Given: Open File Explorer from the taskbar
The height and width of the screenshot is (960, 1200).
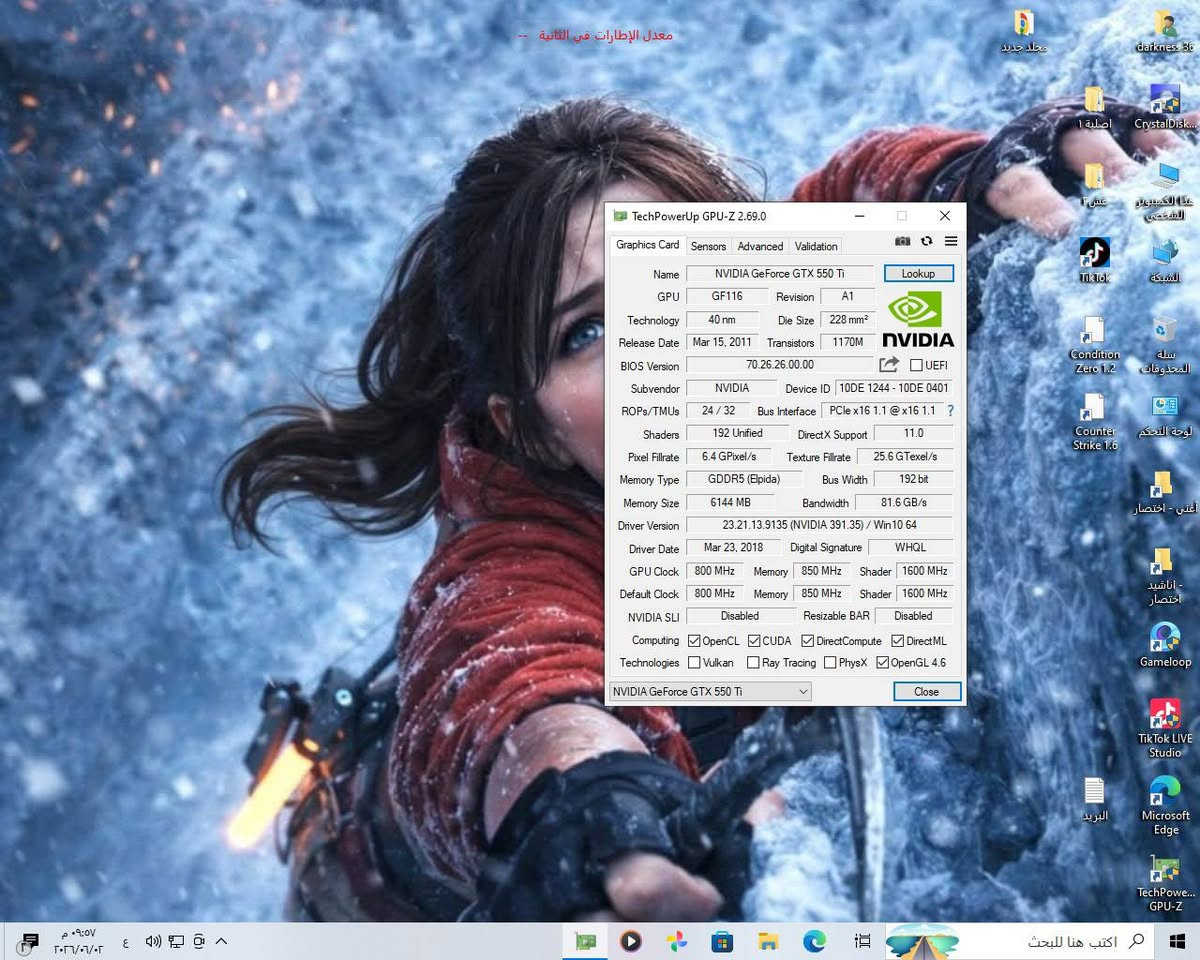Looking at the screenshot, I should click(x=768, y=941).
